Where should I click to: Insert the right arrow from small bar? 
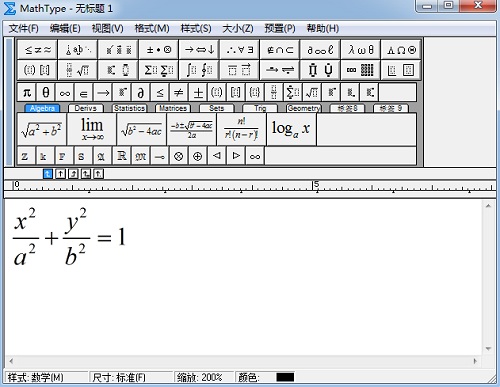point(103,92)
